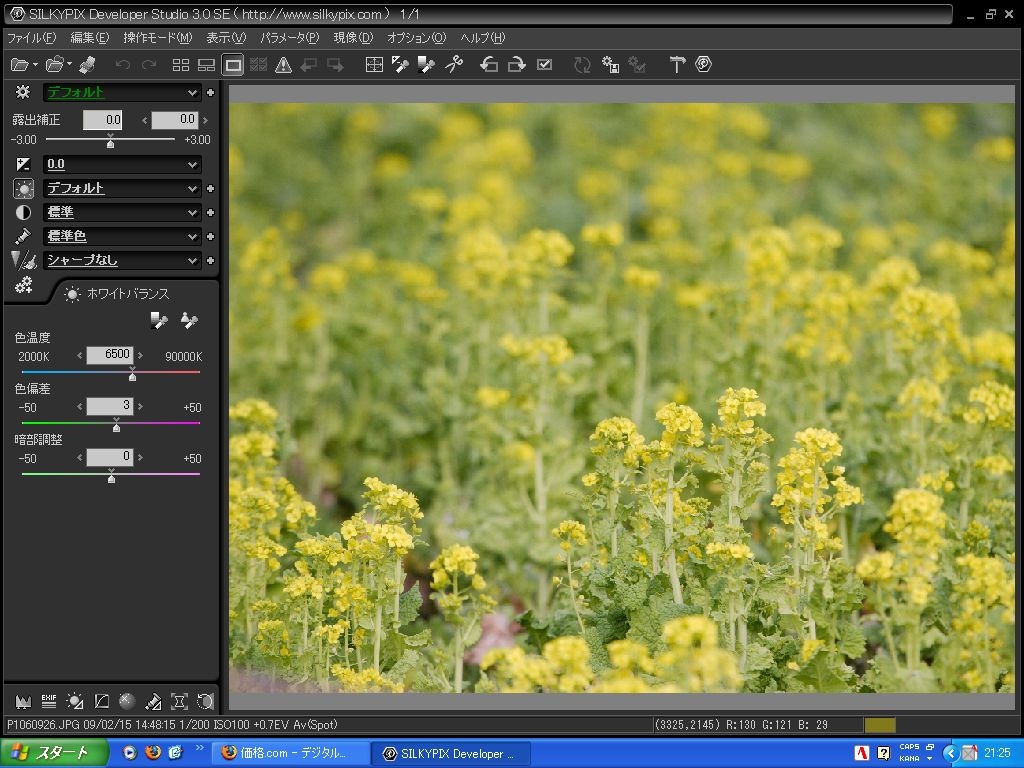Show EXIF information panel
Image resolution: width=1024 pixels, height=768 pixels.
coord(48,701)
